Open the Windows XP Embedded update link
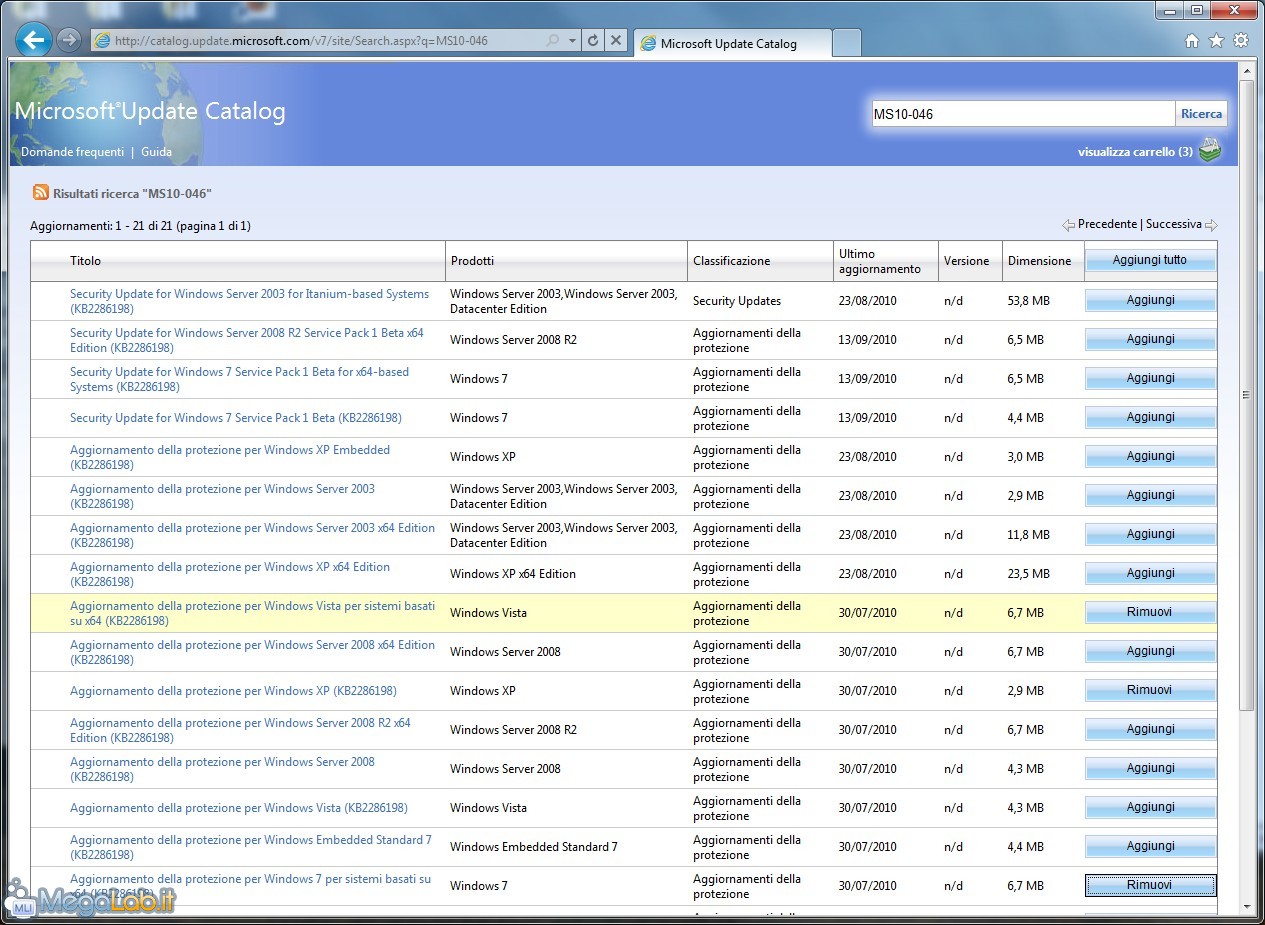The height and width of the screenshot is (925, 1265). 230,457
